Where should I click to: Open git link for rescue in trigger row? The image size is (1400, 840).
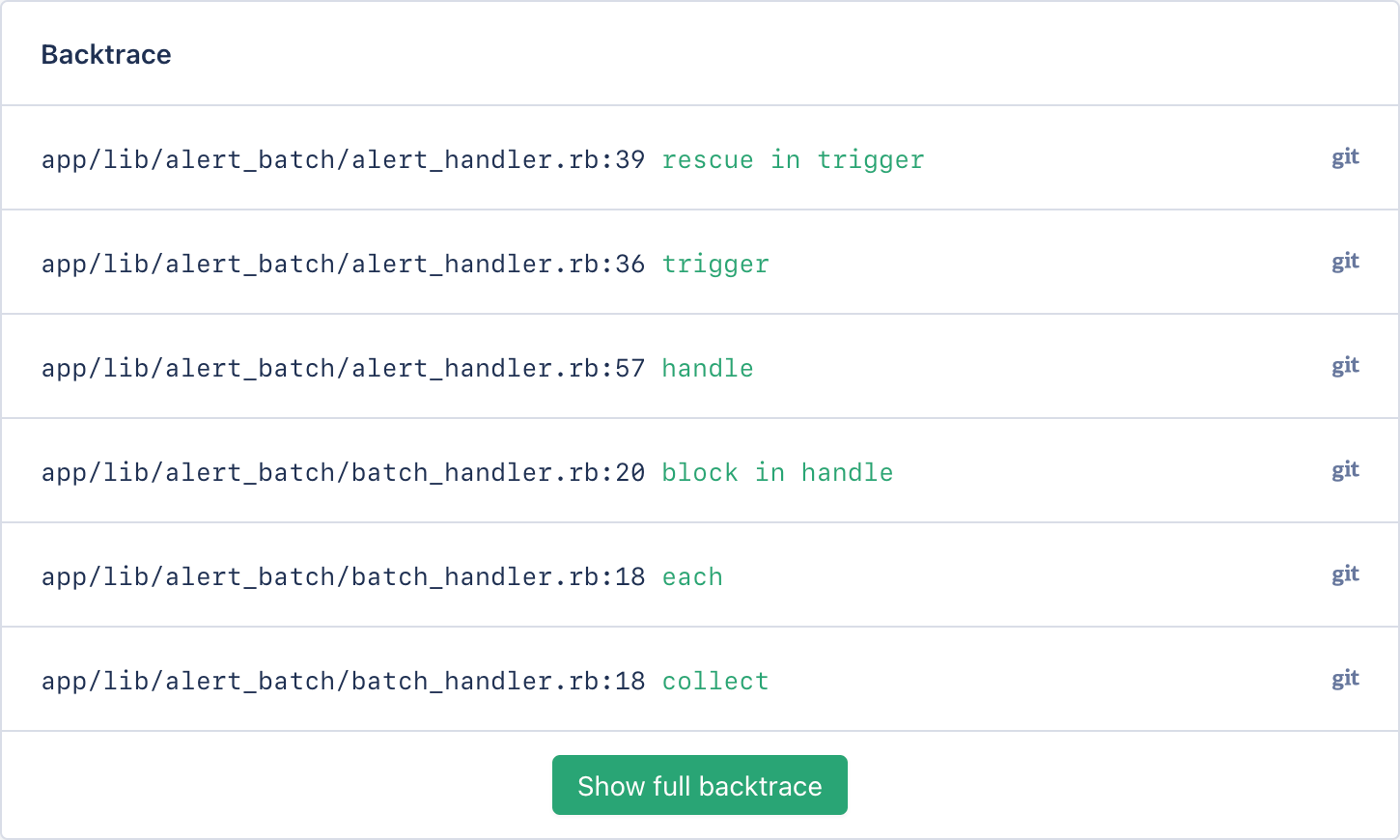1345,157
